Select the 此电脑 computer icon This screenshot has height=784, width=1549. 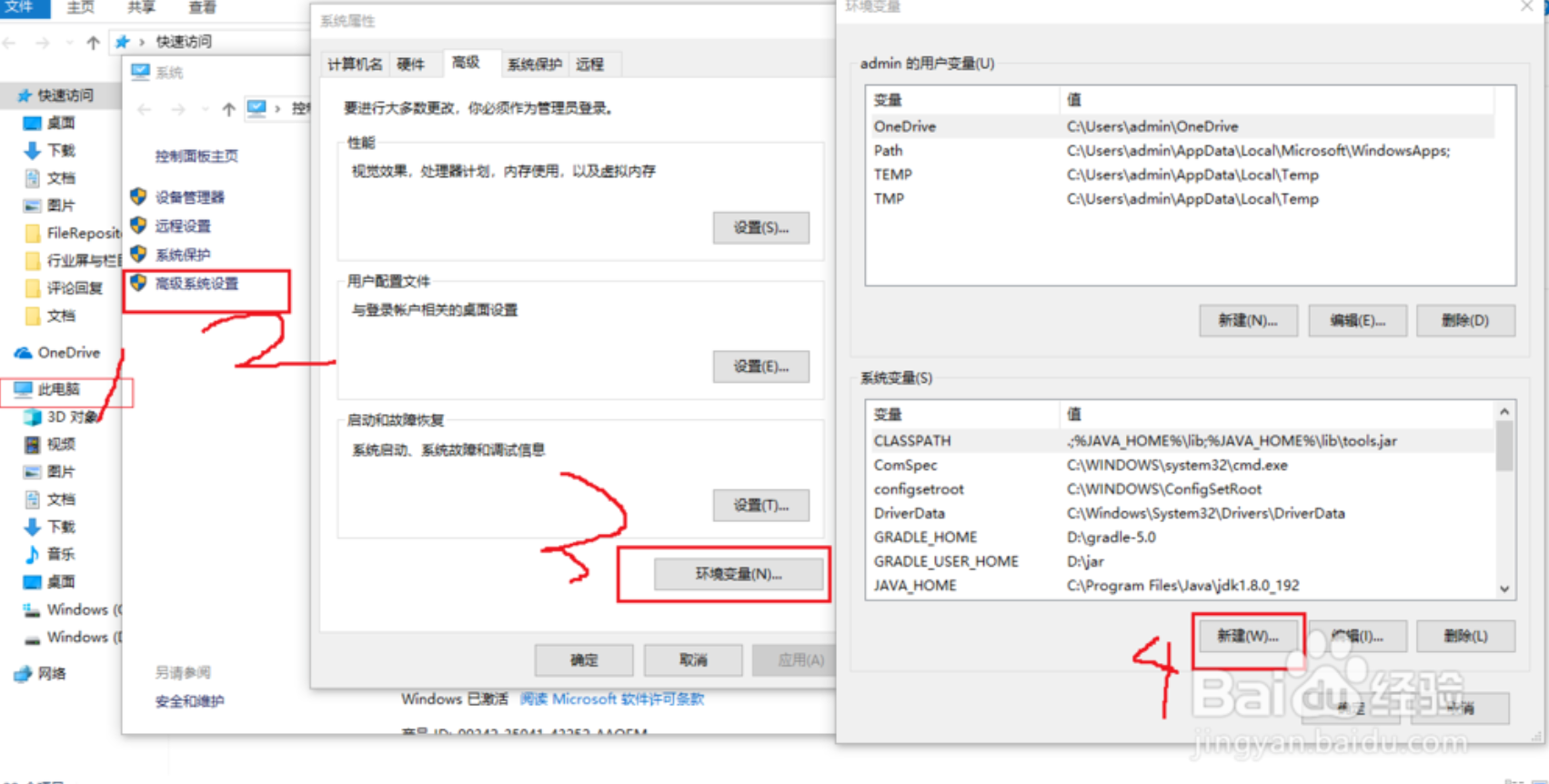click(23, 389)
